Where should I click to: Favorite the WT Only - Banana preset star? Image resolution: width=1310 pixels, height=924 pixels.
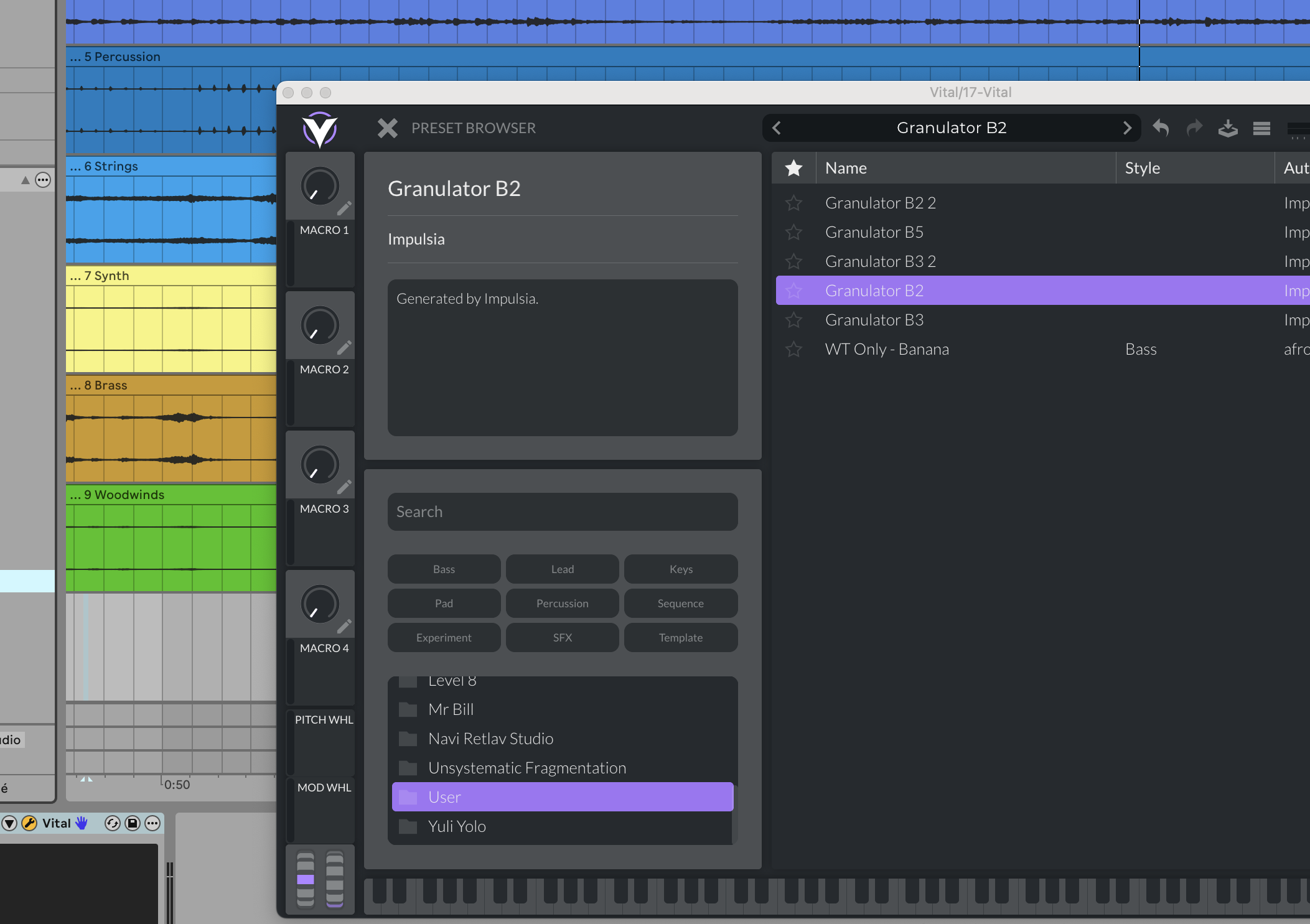[793, 349]
